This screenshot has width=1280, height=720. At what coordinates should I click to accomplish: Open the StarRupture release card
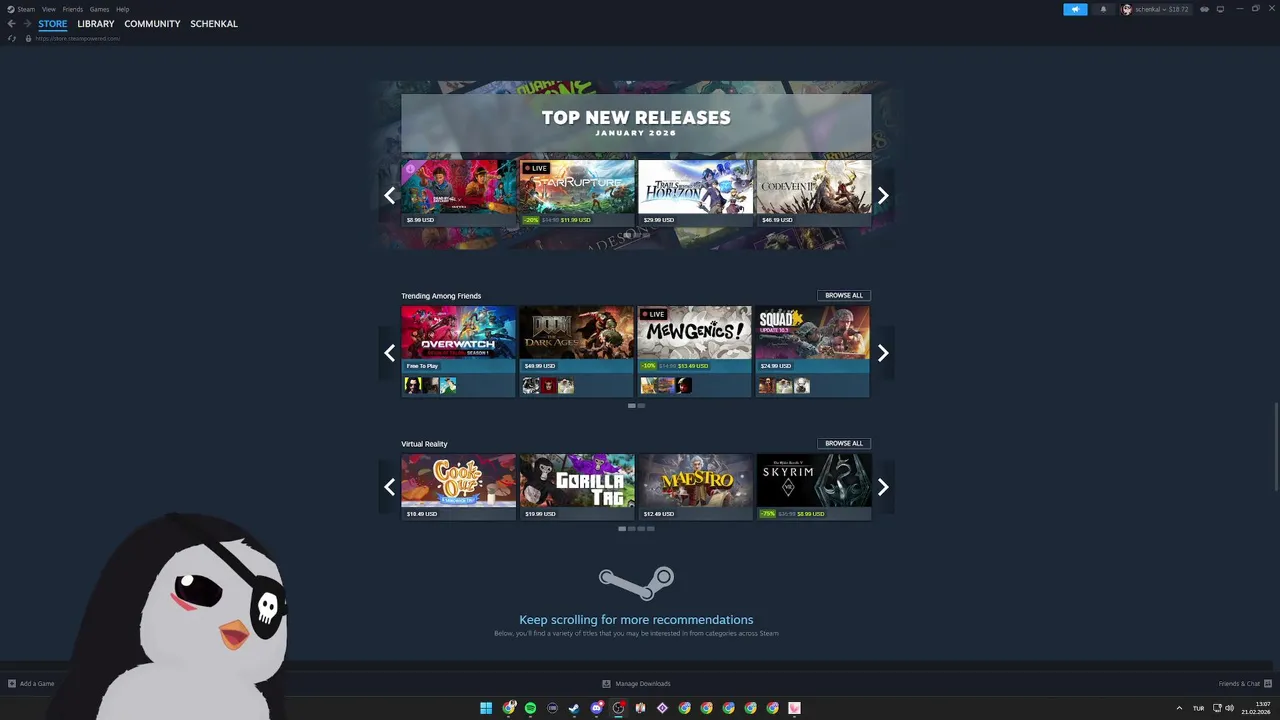(577, 193)
